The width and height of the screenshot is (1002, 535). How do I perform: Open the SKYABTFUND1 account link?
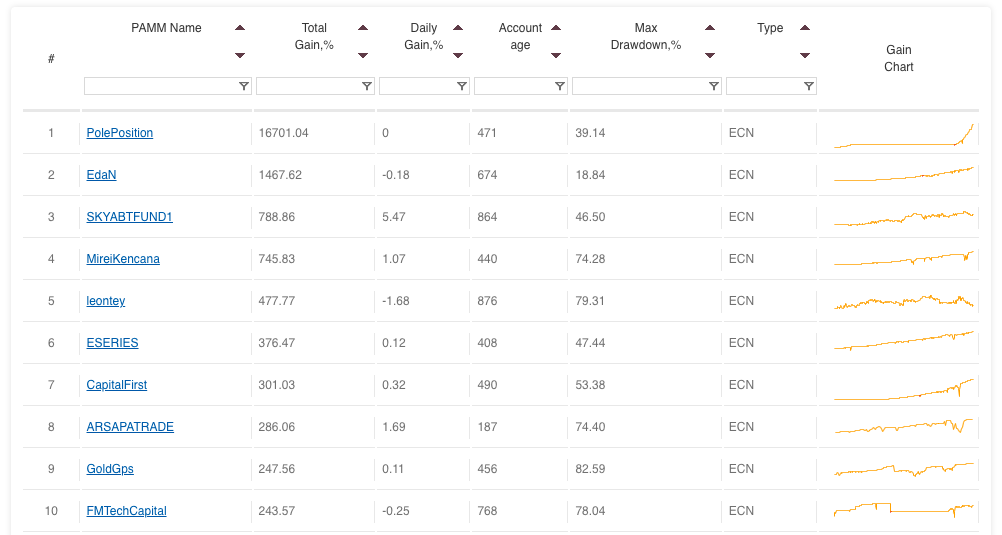129,217
